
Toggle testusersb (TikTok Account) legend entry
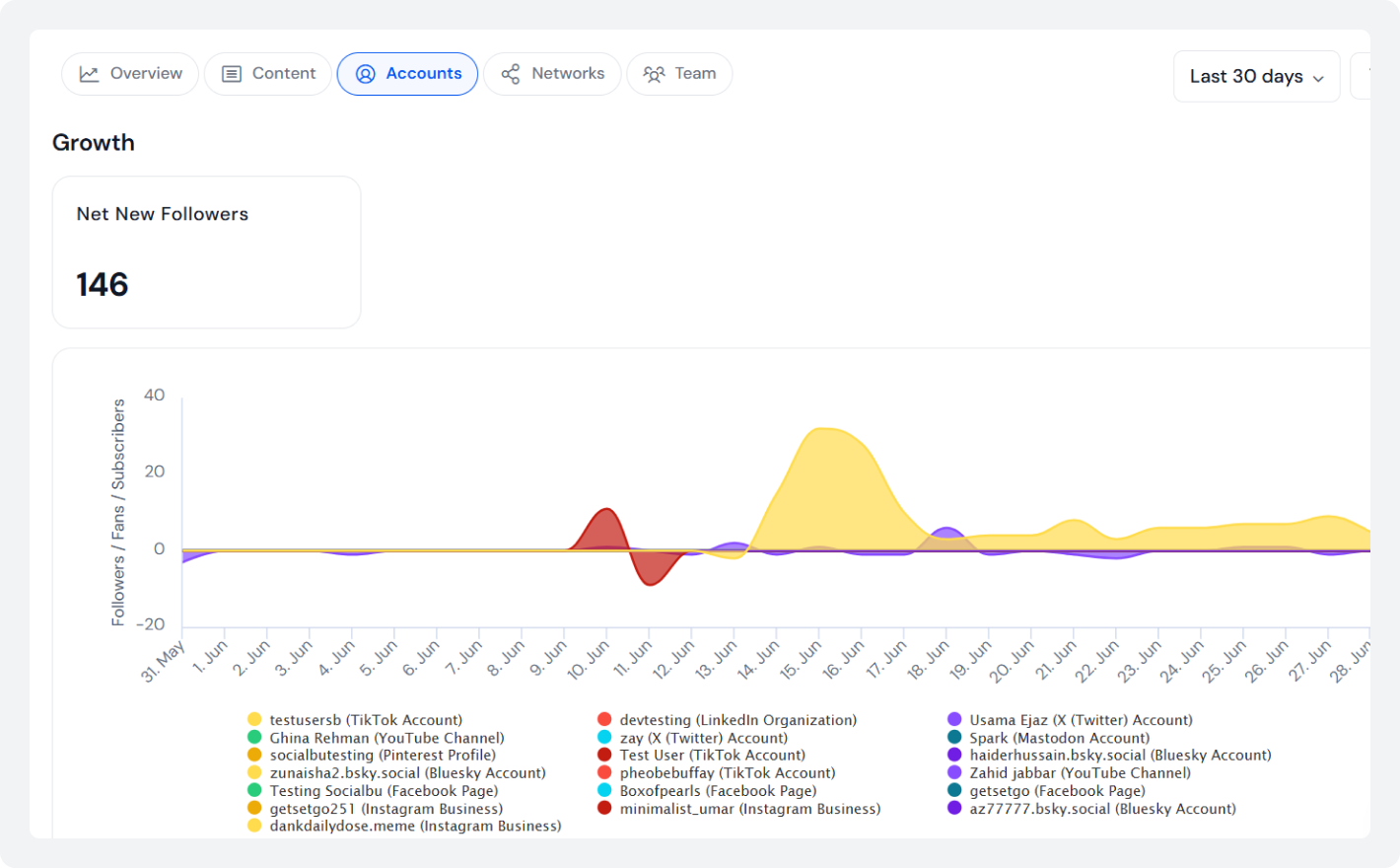click(x=355, y=720)
